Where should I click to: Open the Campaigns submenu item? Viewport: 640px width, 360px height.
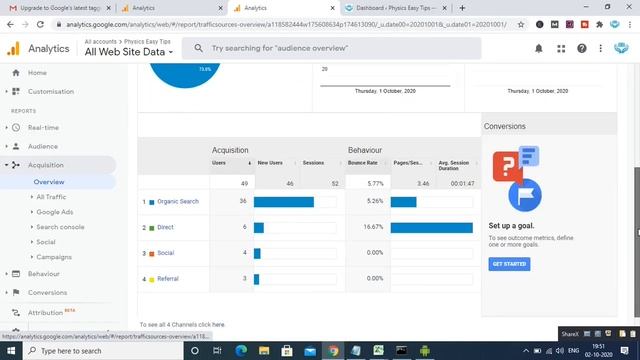pyautogui.click(x=54, y=257)
